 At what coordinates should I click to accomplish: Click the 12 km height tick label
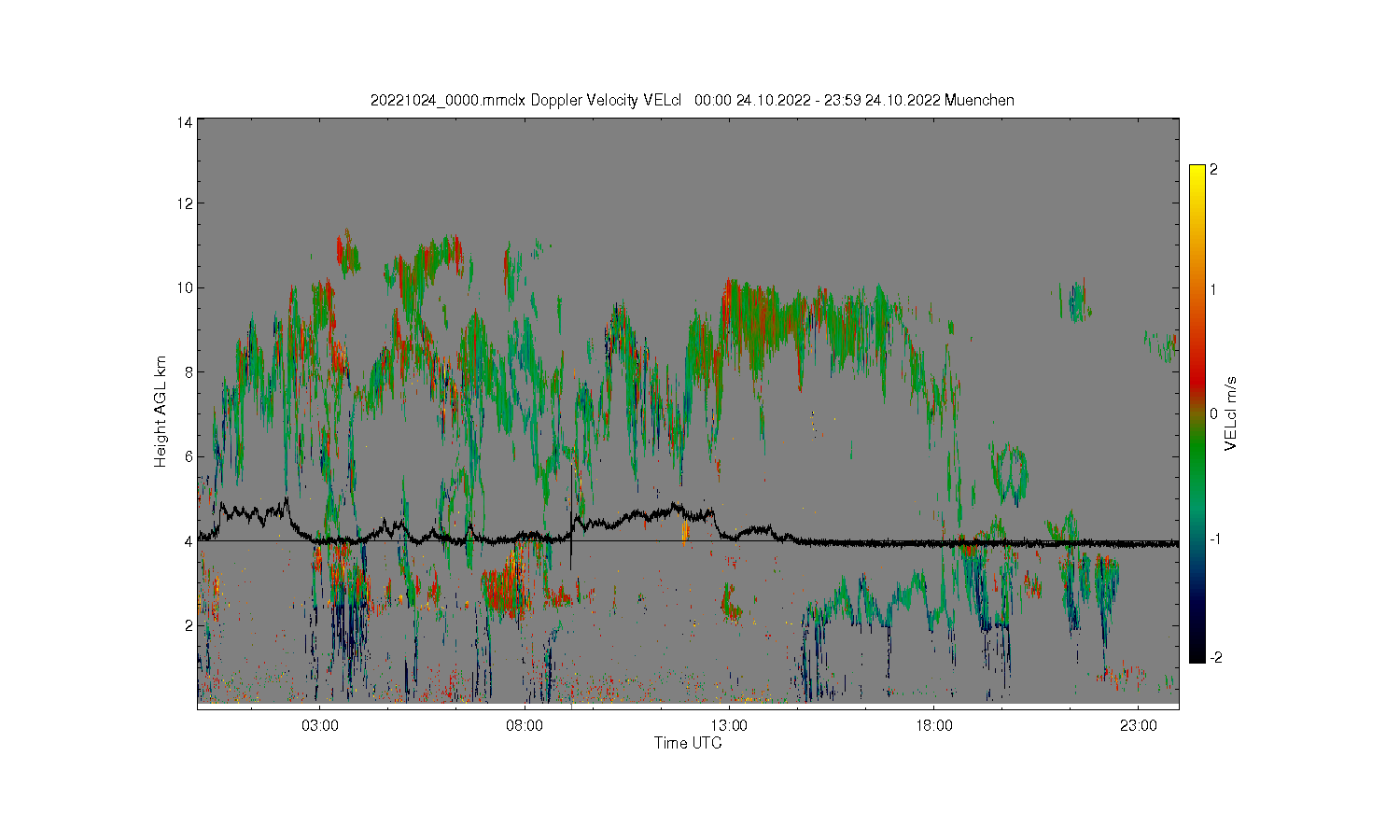pyautogui.click(x=185, y=203)
